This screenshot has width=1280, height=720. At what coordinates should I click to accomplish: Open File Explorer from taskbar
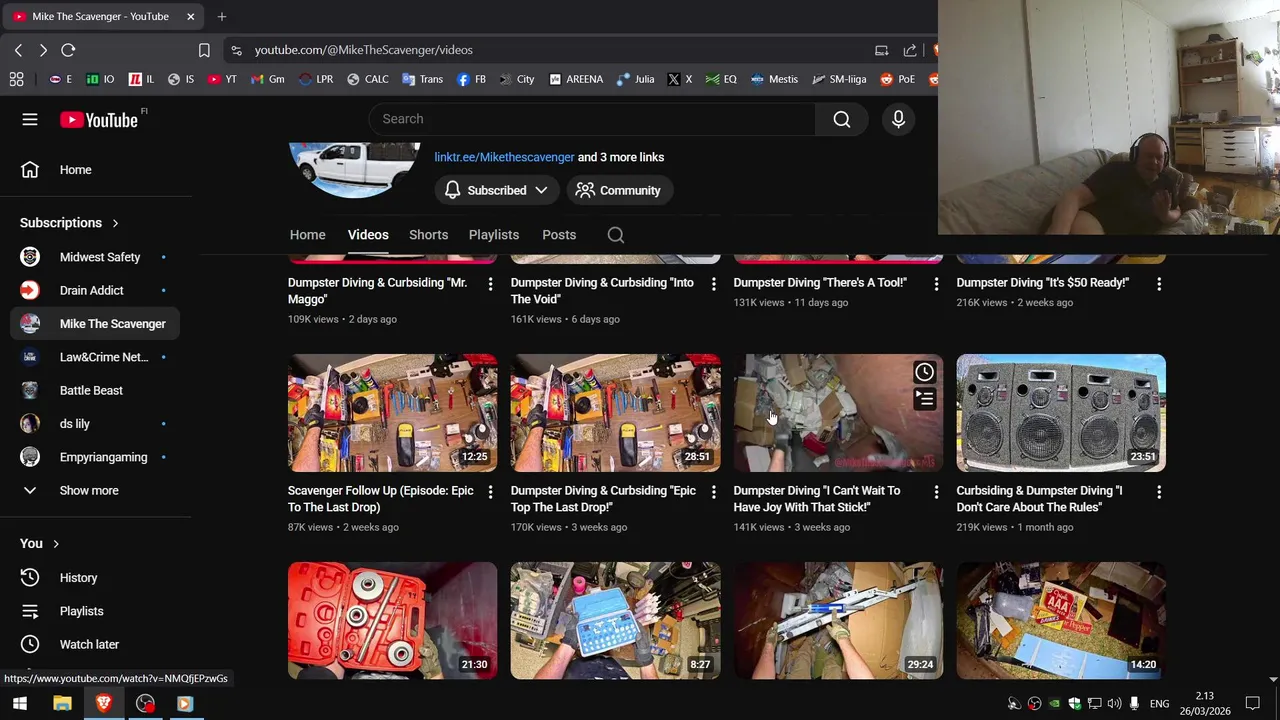pyautogui.click(x=62, y=703)
